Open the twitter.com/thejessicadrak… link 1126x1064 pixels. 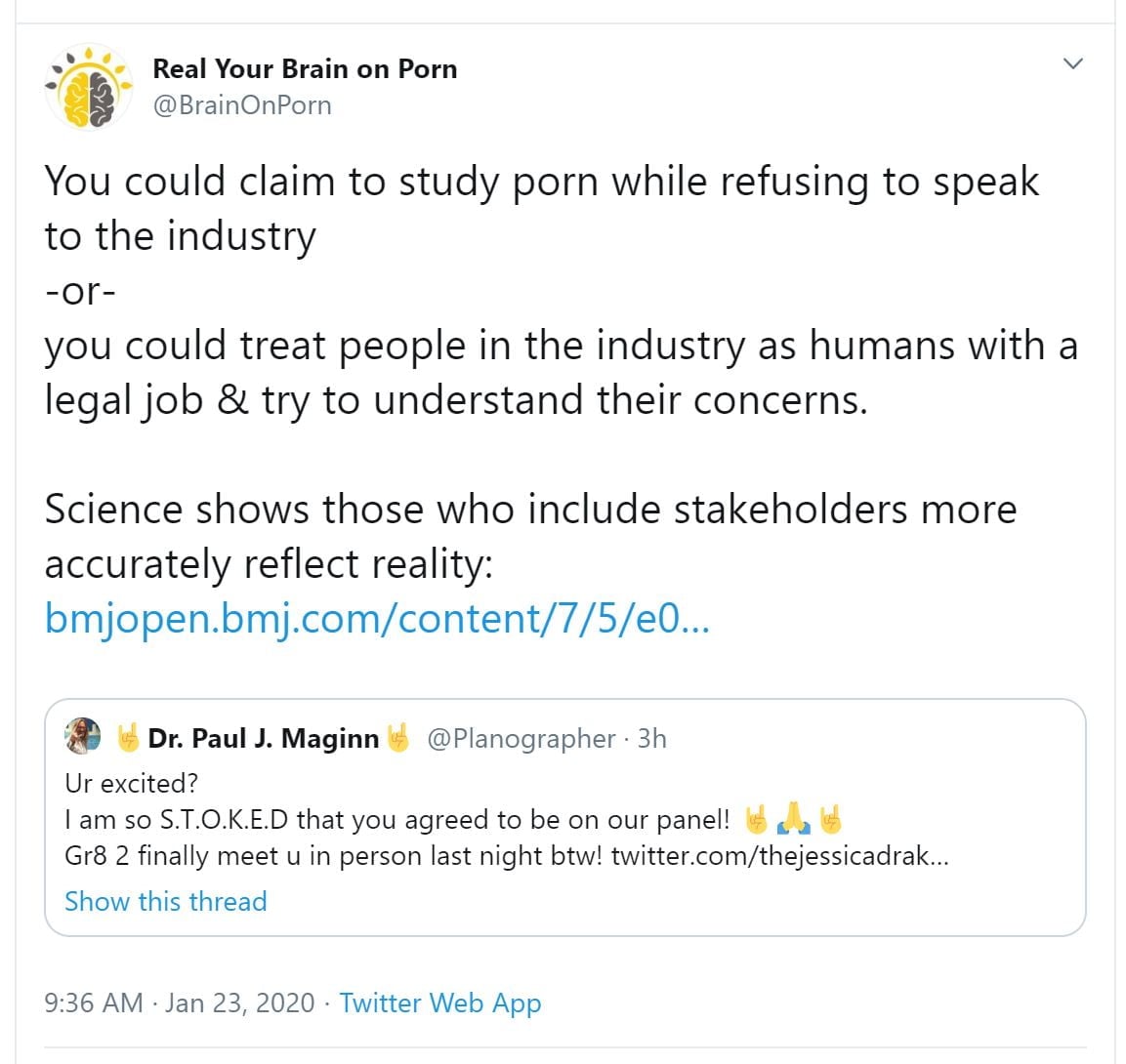(779, 856)
